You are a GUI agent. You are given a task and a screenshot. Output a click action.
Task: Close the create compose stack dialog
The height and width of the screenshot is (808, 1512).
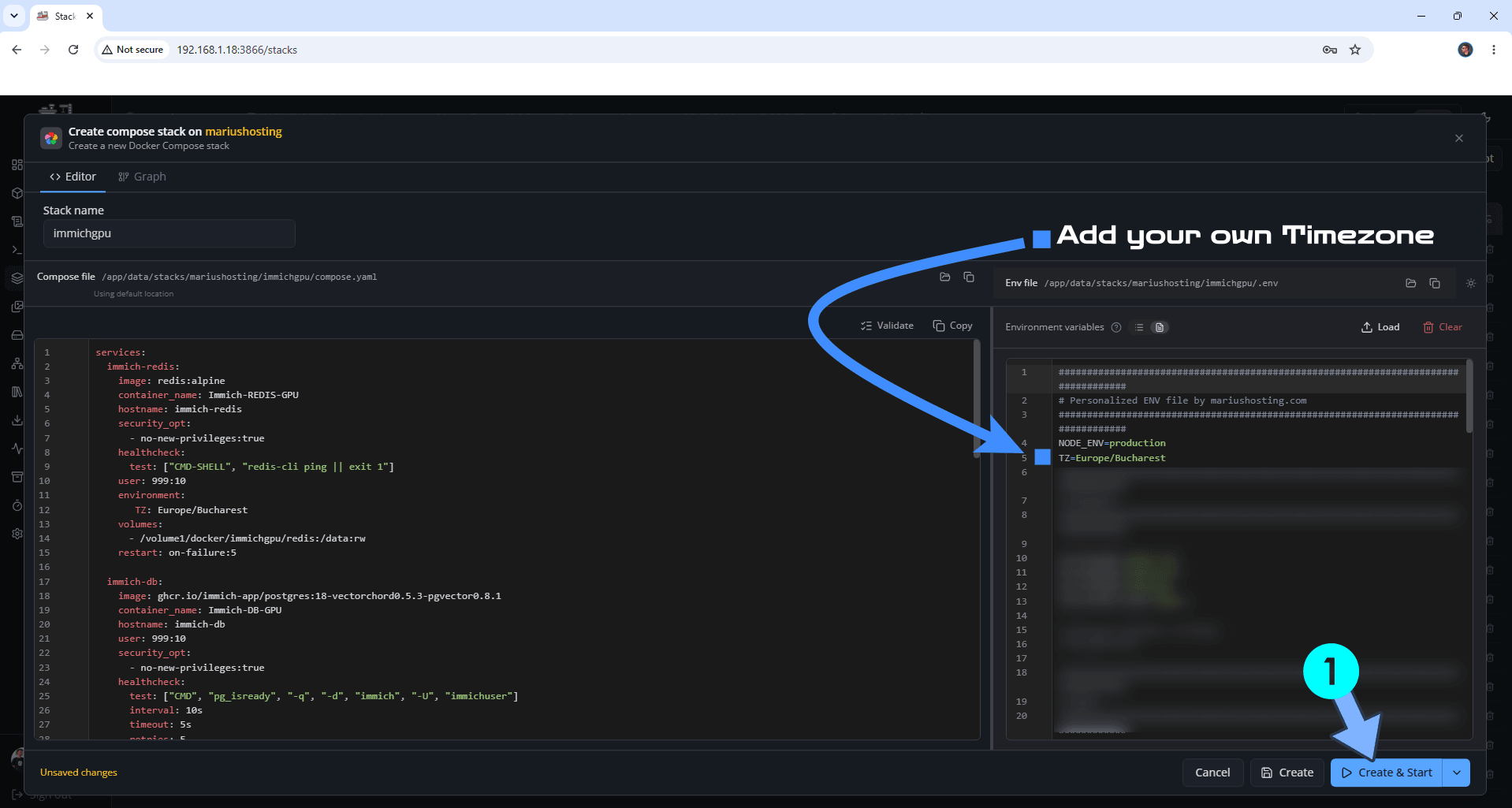click(x=1459, y=138)
